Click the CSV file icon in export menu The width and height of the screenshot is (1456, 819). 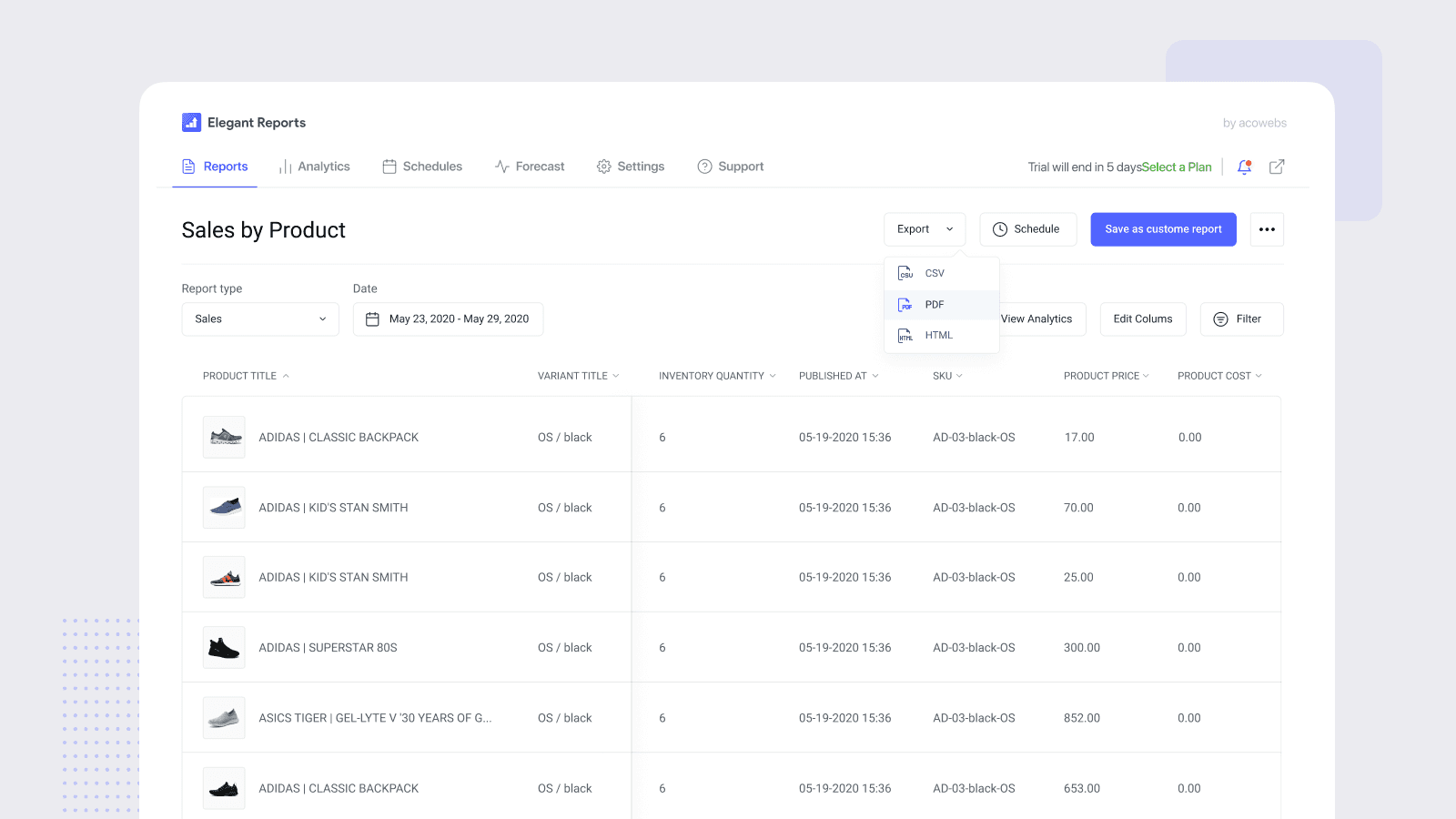(905, 273)
